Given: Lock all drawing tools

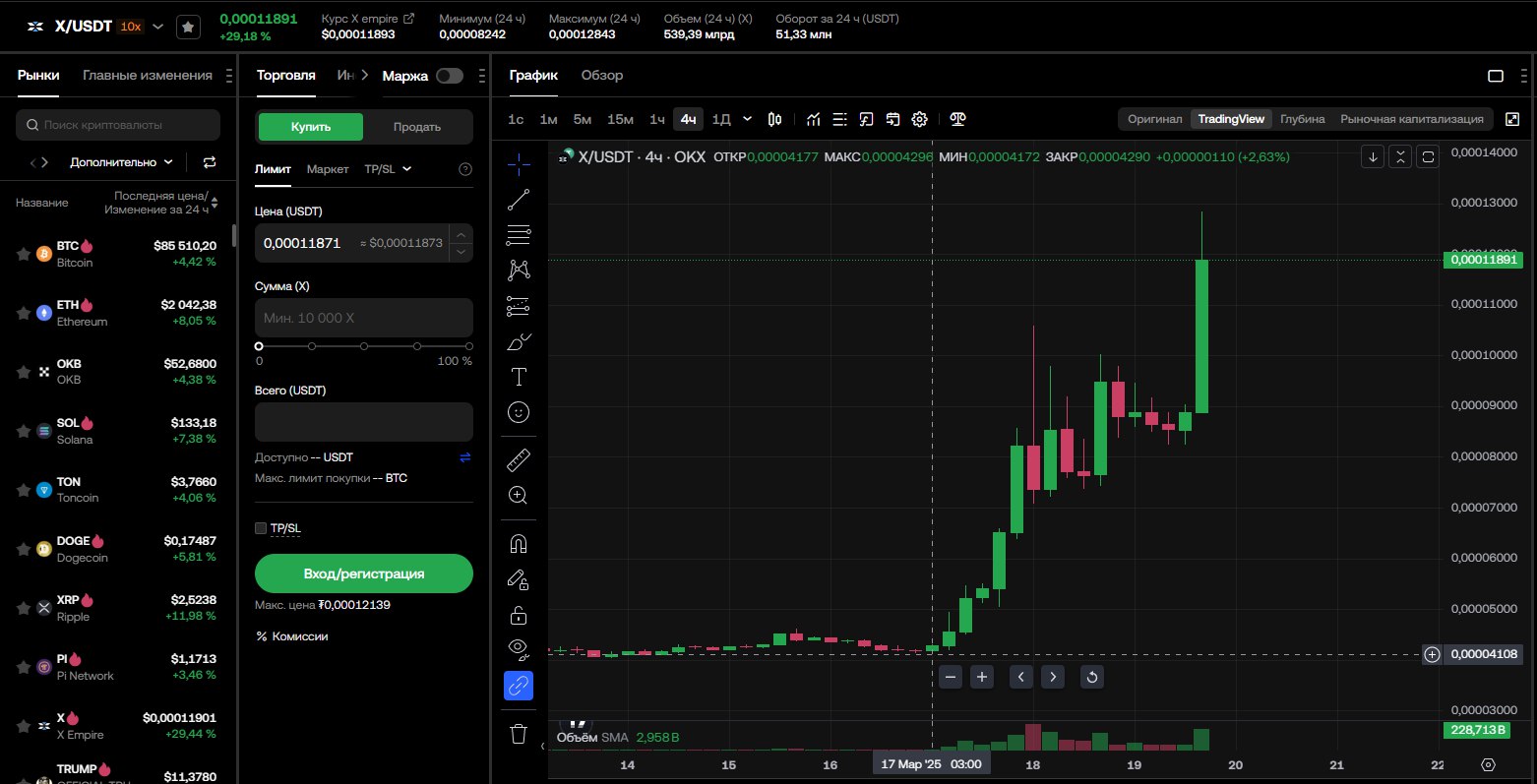Looking at the screenshot, I should click(519, 615).
